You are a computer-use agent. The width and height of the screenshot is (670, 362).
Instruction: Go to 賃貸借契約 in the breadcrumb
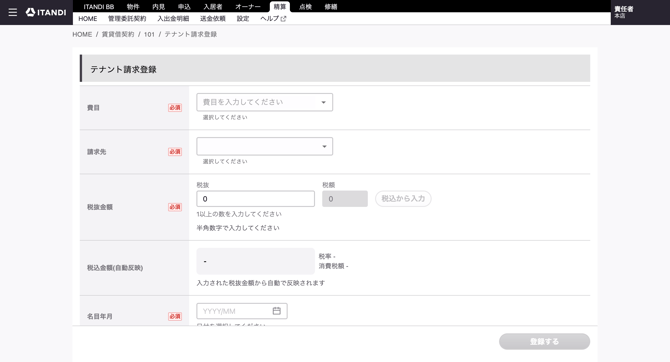click(x=118, y=34)
